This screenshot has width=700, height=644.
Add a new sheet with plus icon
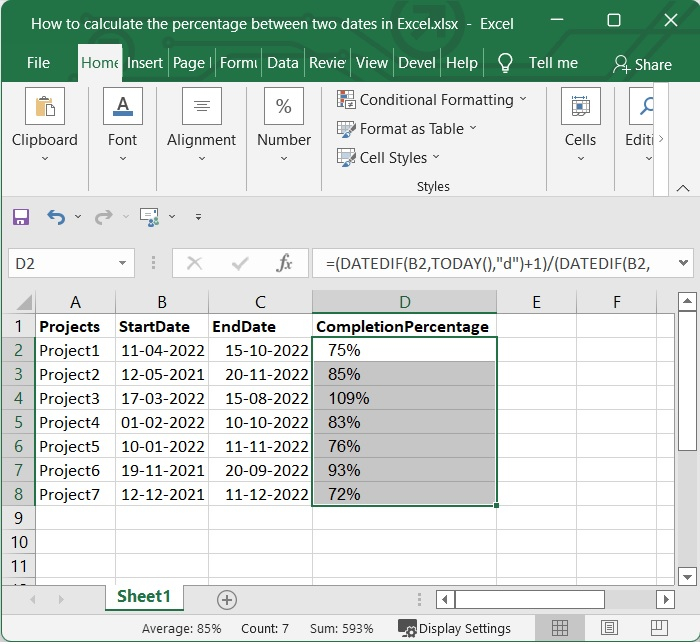[x=227, y=599]
